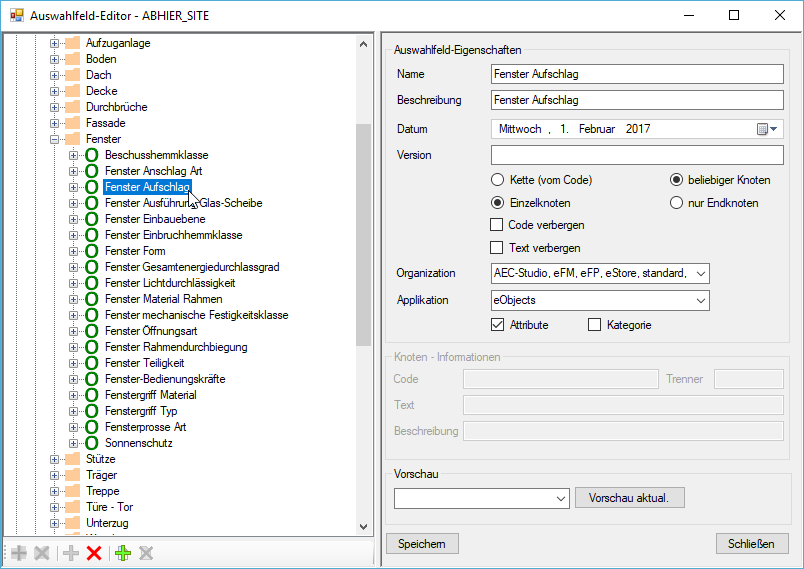Expand Fenster Gesamtenergiedurchlassgrad node
The width and height of the screenshot is (804, 569).
(73, 267)
